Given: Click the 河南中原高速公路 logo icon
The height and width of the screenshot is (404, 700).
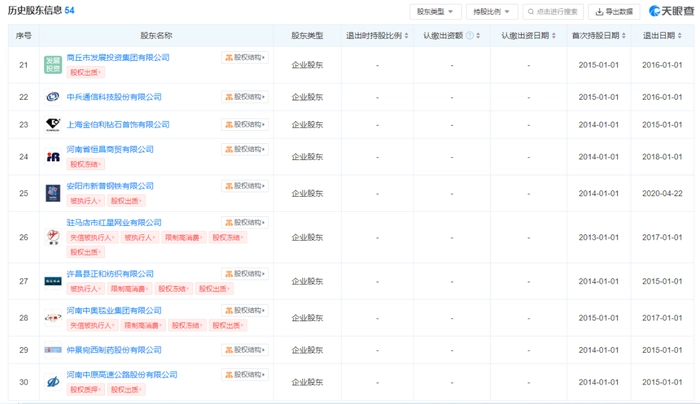Looking at the screenshot, I should [53, 382].
